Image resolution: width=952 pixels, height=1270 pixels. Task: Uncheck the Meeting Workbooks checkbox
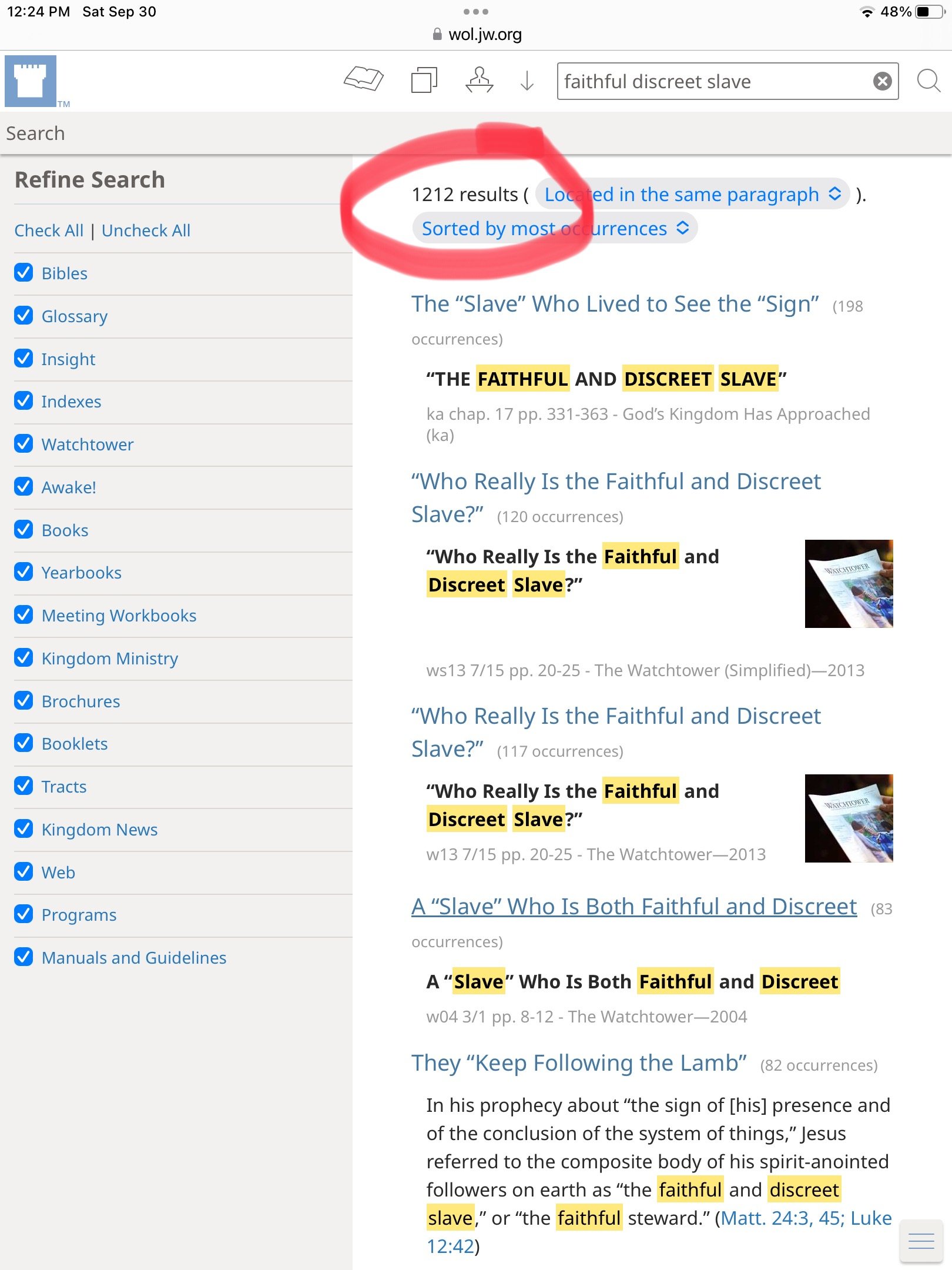click(x=24, y=614)
